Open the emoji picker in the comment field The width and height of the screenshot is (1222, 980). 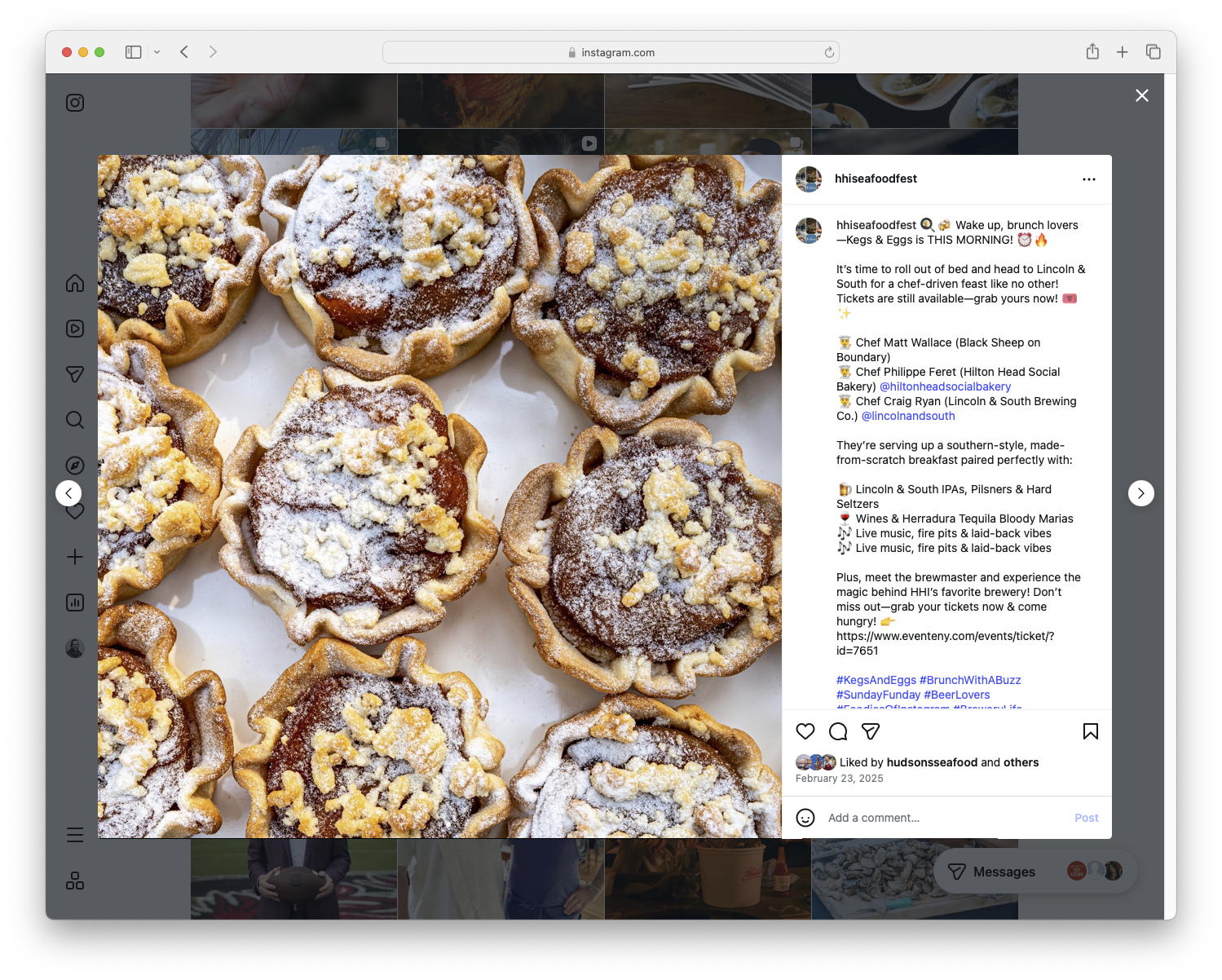pos(805,818)
